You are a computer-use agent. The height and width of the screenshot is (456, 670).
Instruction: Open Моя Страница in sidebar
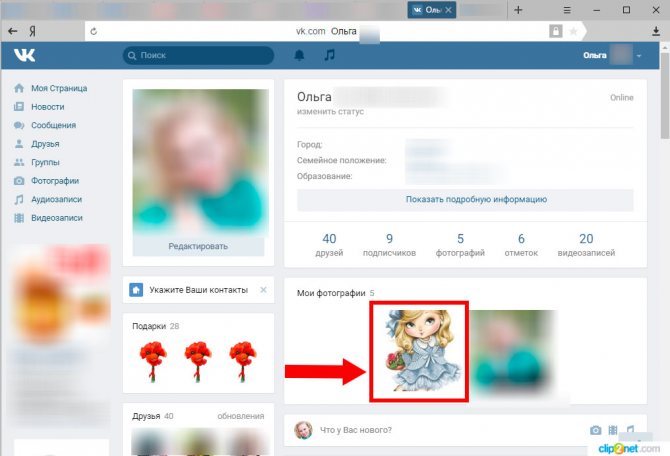pos(59,88)
